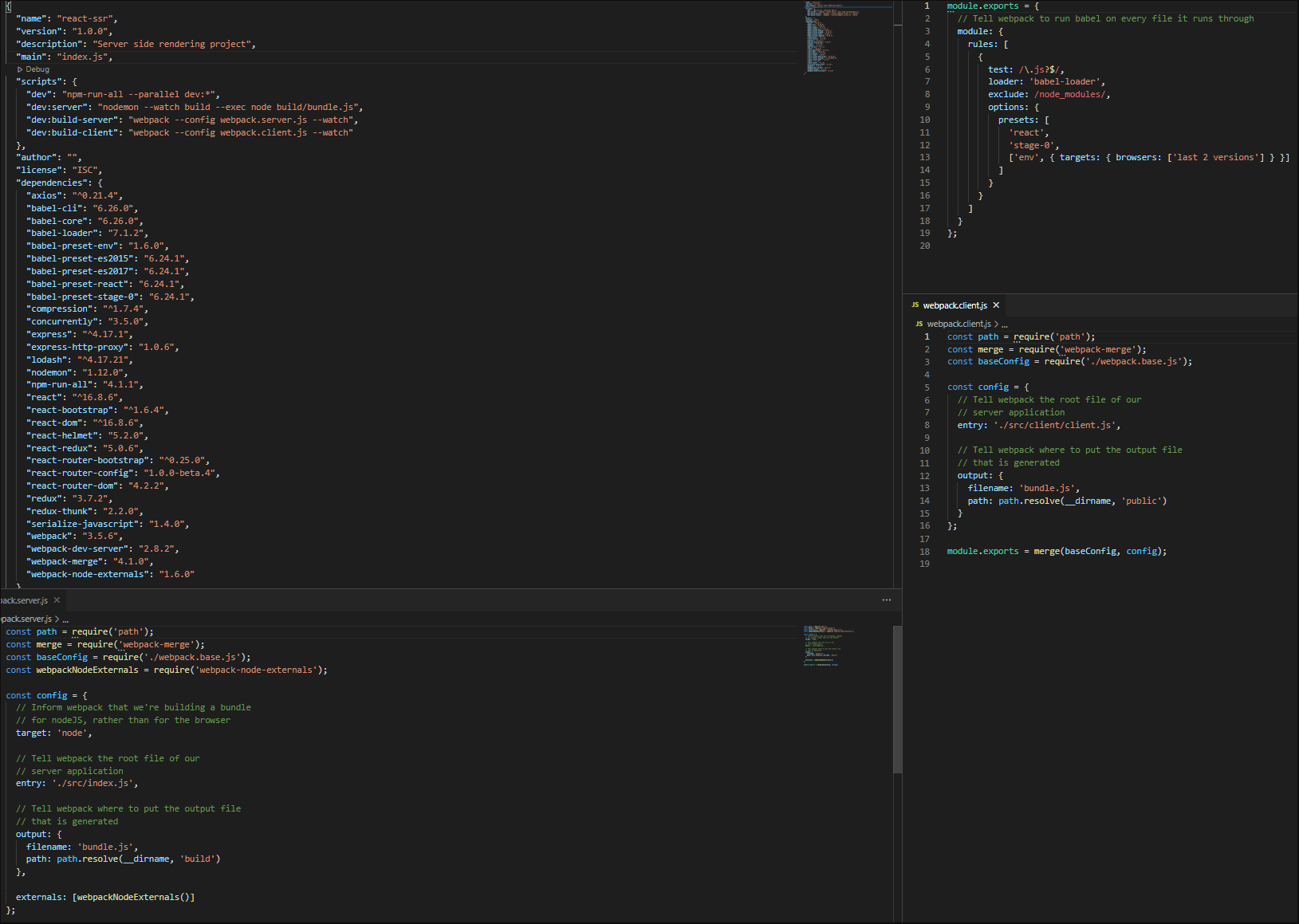
Task: Click line number 6 in the base config editor
Action: [x=927, y=69]
